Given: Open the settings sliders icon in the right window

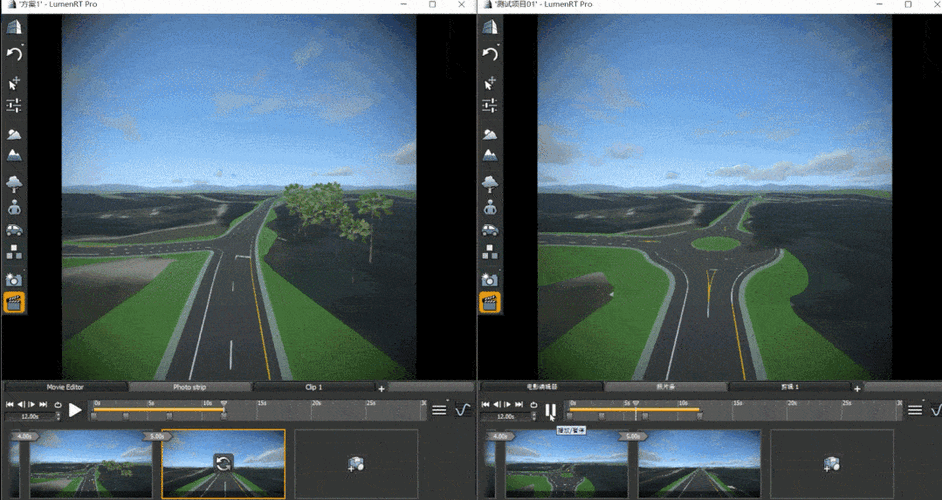Looking at the screenshot, I should pyautogui.click(x=490, y=106).
